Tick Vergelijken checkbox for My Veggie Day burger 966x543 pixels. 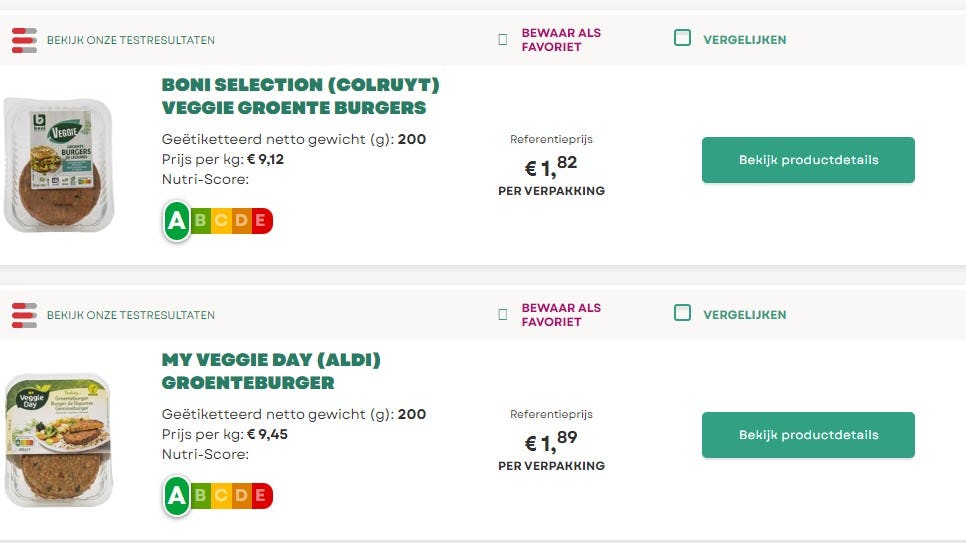point(682,313)
